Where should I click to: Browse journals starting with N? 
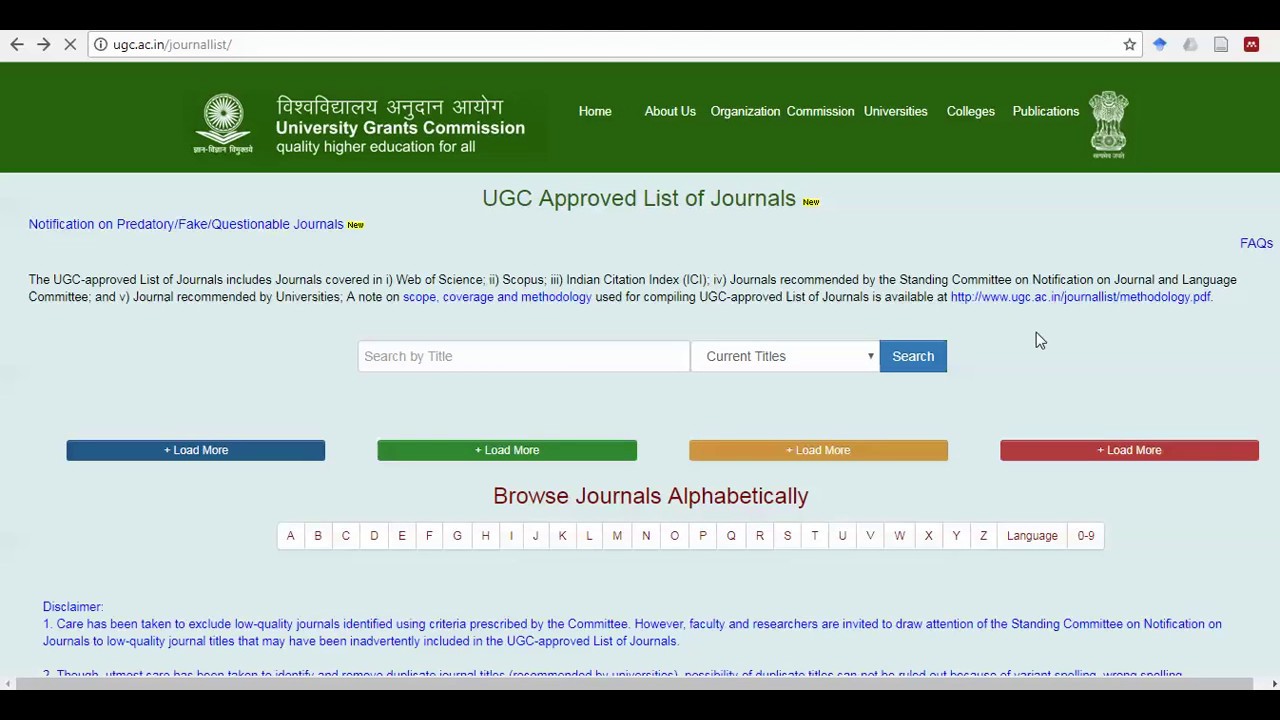pyautogui.click(x=646, y=536)
